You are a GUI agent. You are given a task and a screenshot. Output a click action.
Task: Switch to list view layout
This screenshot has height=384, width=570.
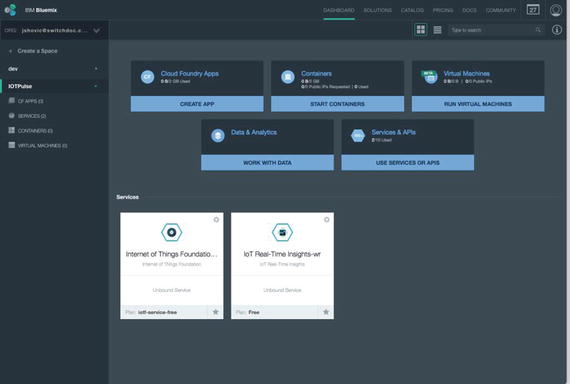pyautogui.click(x=437, y=30)
